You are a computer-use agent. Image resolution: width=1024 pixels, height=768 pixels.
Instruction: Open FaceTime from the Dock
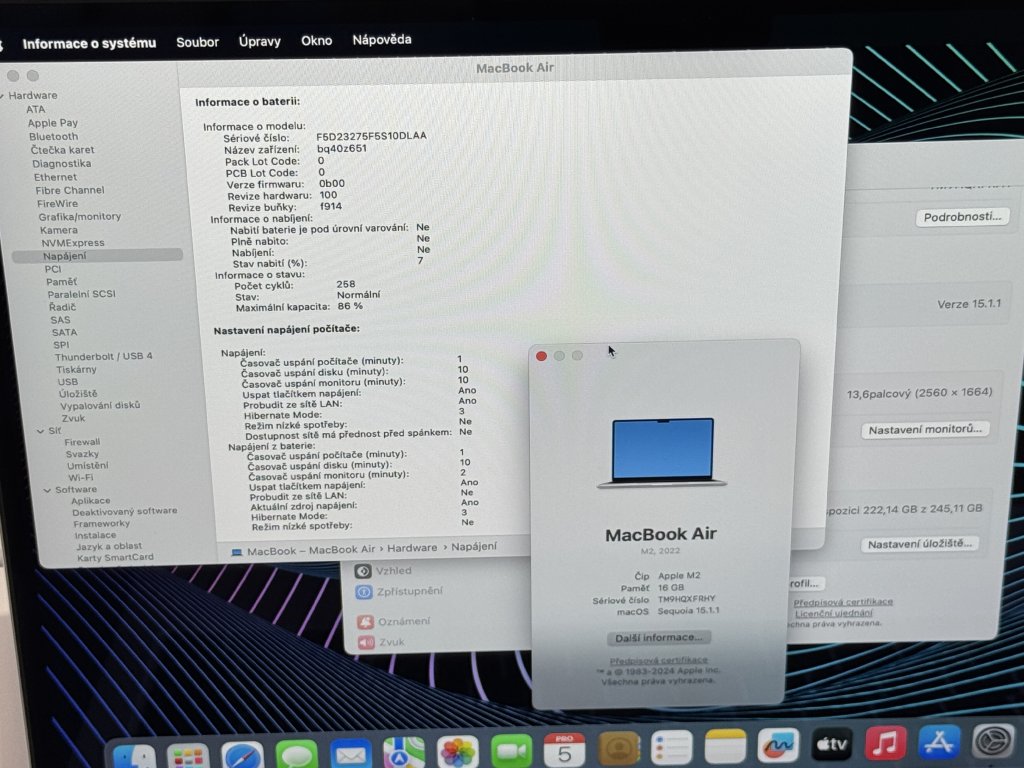(511, 750)
